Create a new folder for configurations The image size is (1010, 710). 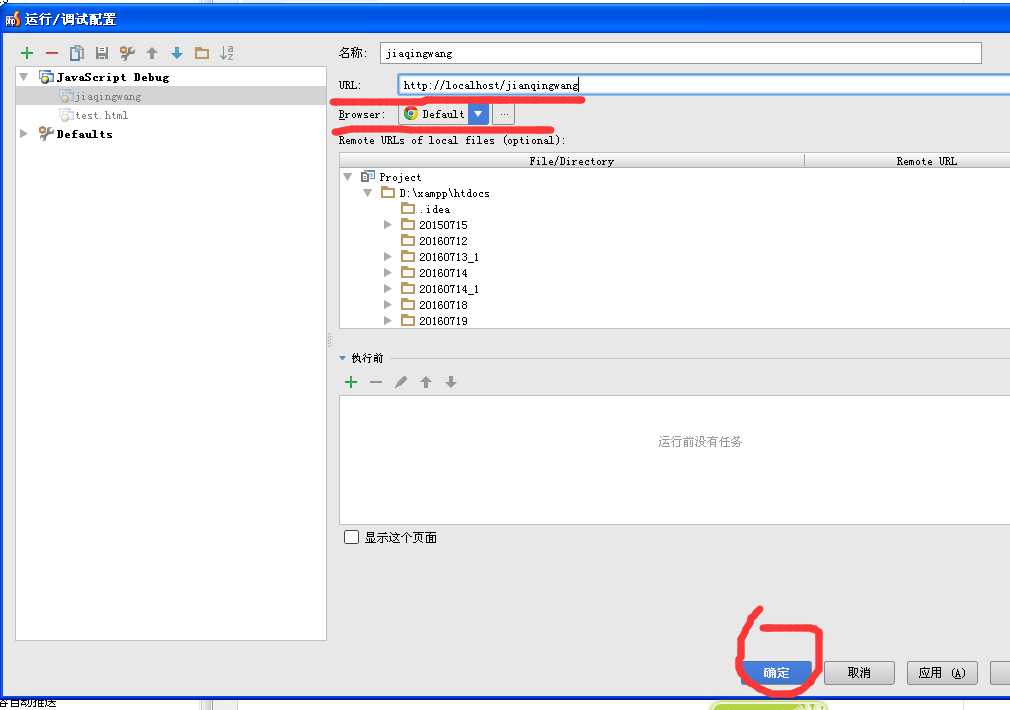pos(202,53)
